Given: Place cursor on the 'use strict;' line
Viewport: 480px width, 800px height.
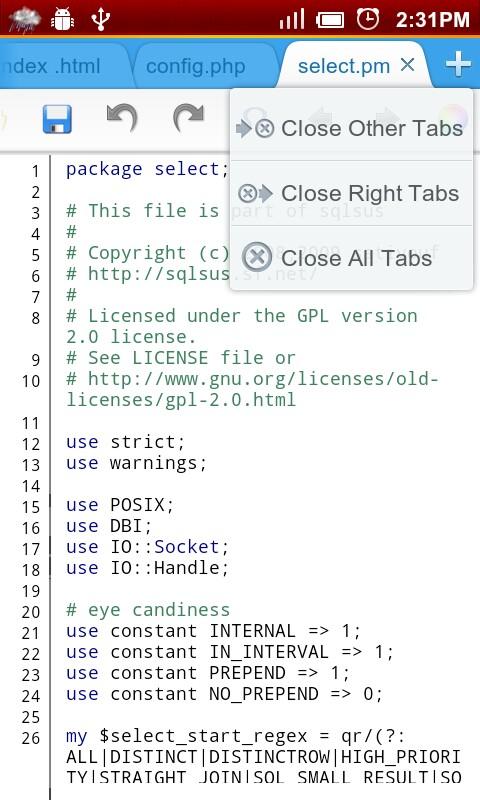Looking at the screenshot, I should click(125, 442).
